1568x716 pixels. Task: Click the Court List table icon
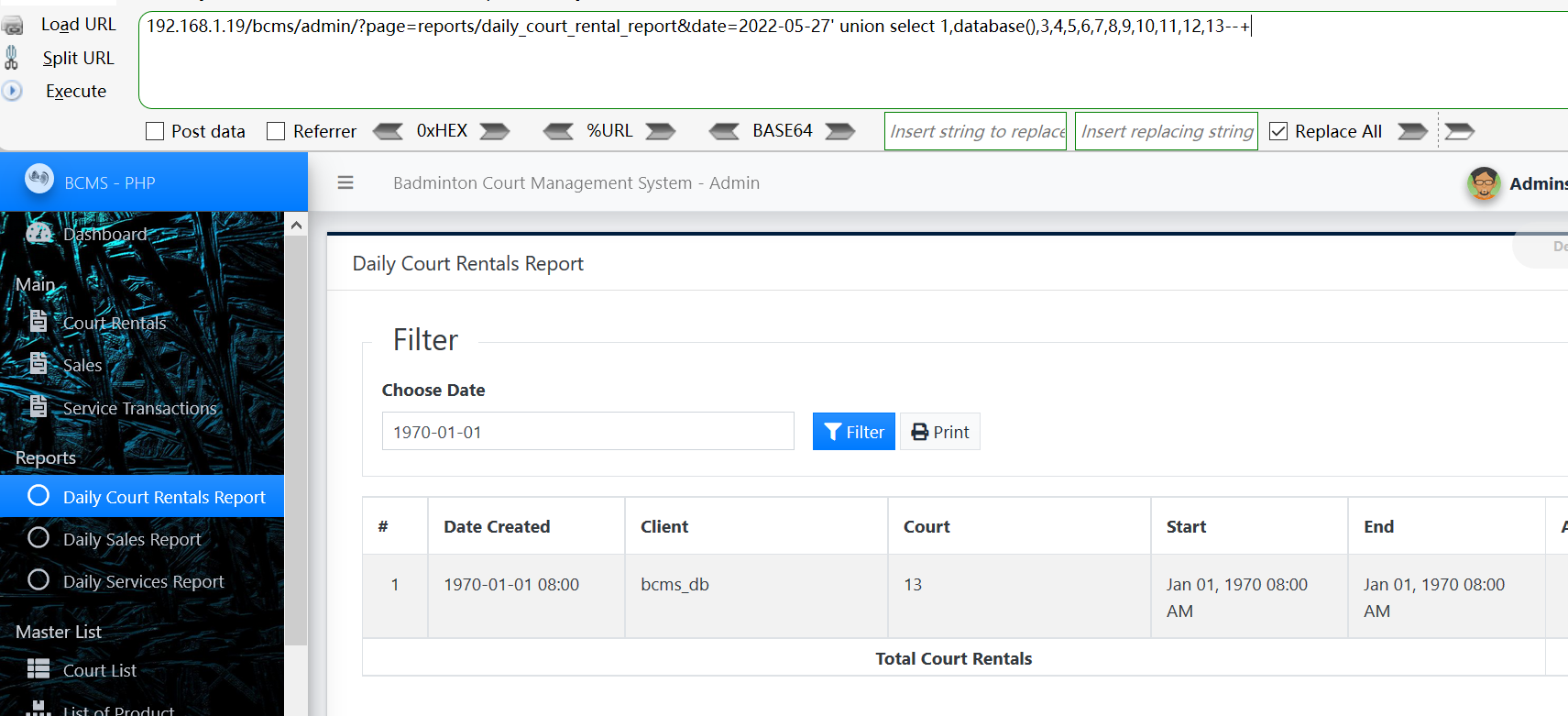click(x=38, y=669)
